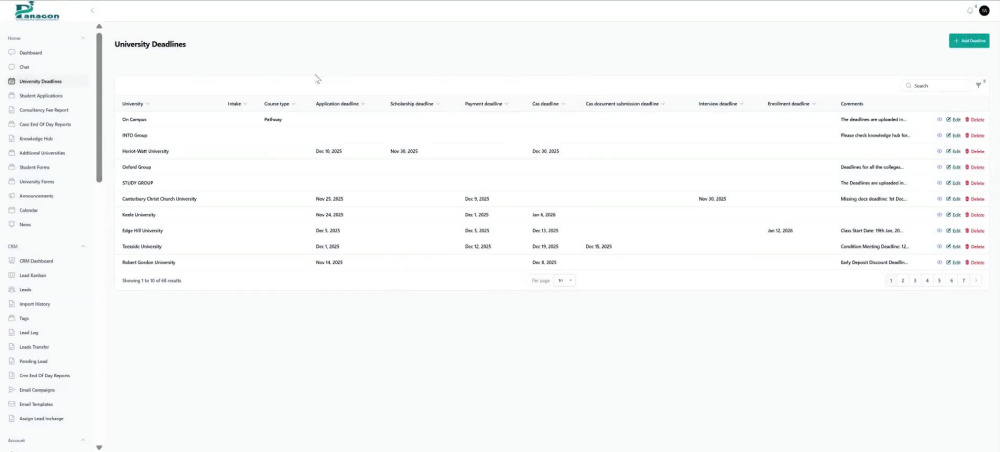Click the Consultancy Fee Report document icon
The image size is (1000, 452).
point(11,110)
